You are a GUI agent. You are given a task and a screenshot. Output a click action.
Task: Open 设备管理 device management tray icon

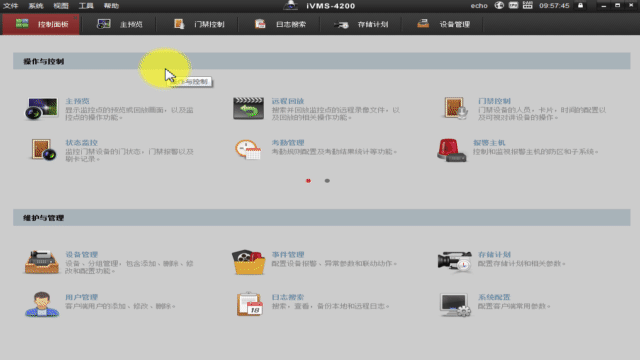(42, 262)
